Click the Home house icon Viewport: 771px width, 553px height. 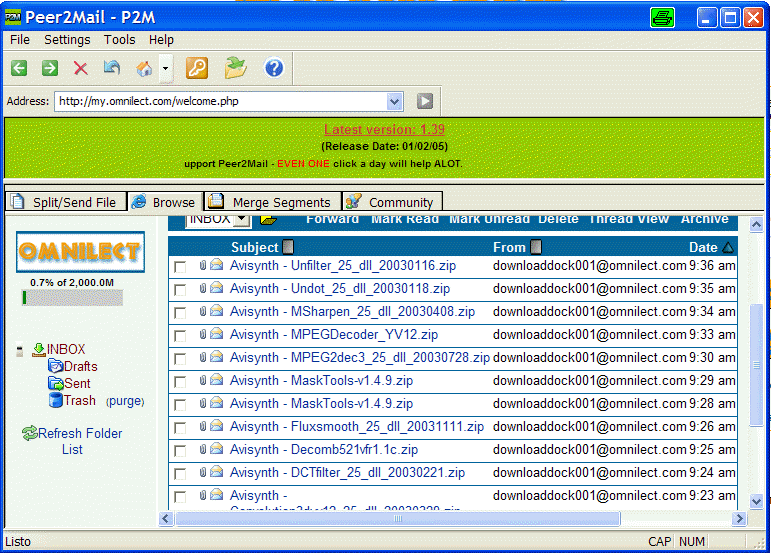[x=144, y=68]
